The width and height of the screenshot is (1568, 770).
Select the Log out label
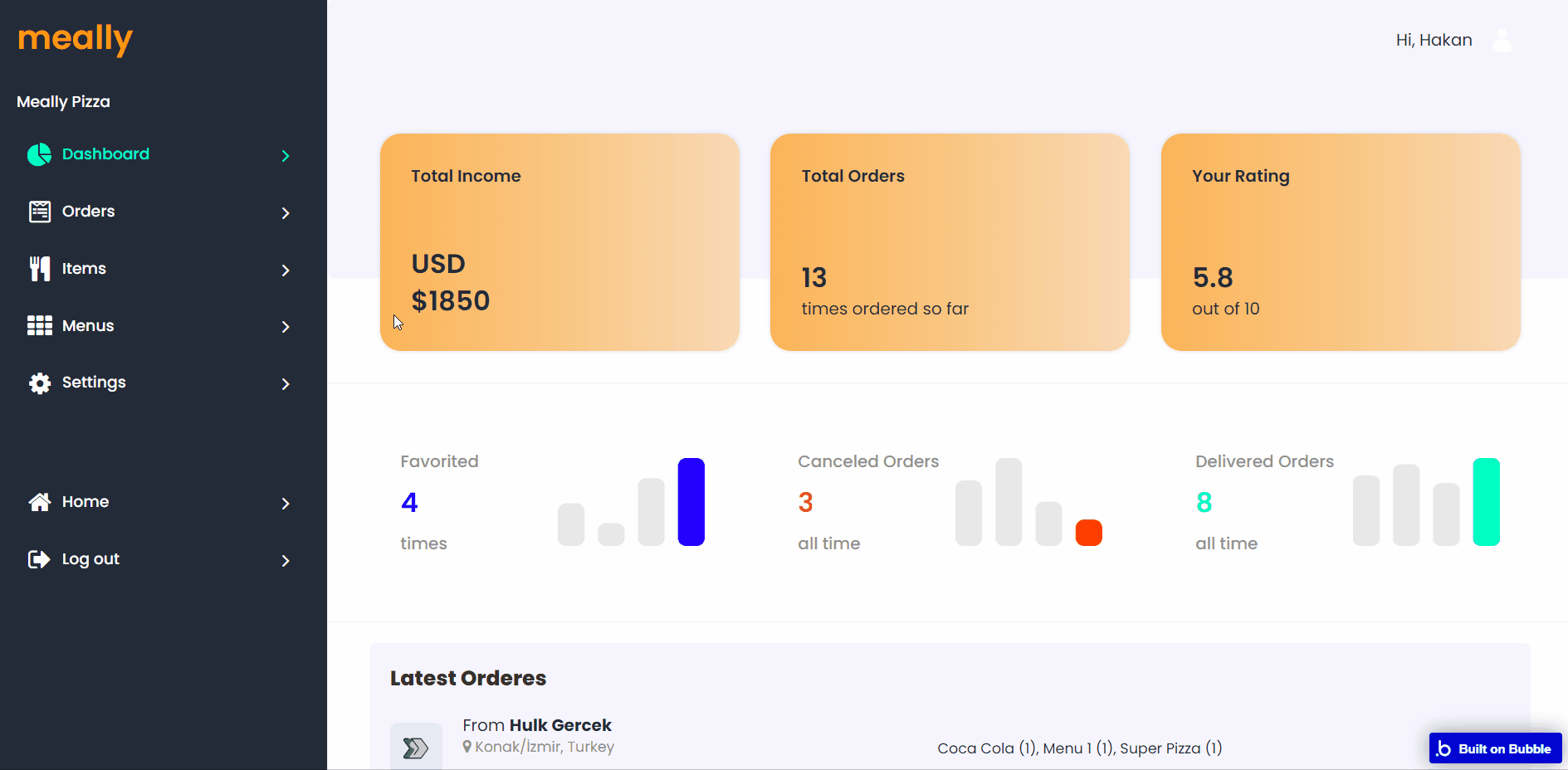[x=90, y=559]
